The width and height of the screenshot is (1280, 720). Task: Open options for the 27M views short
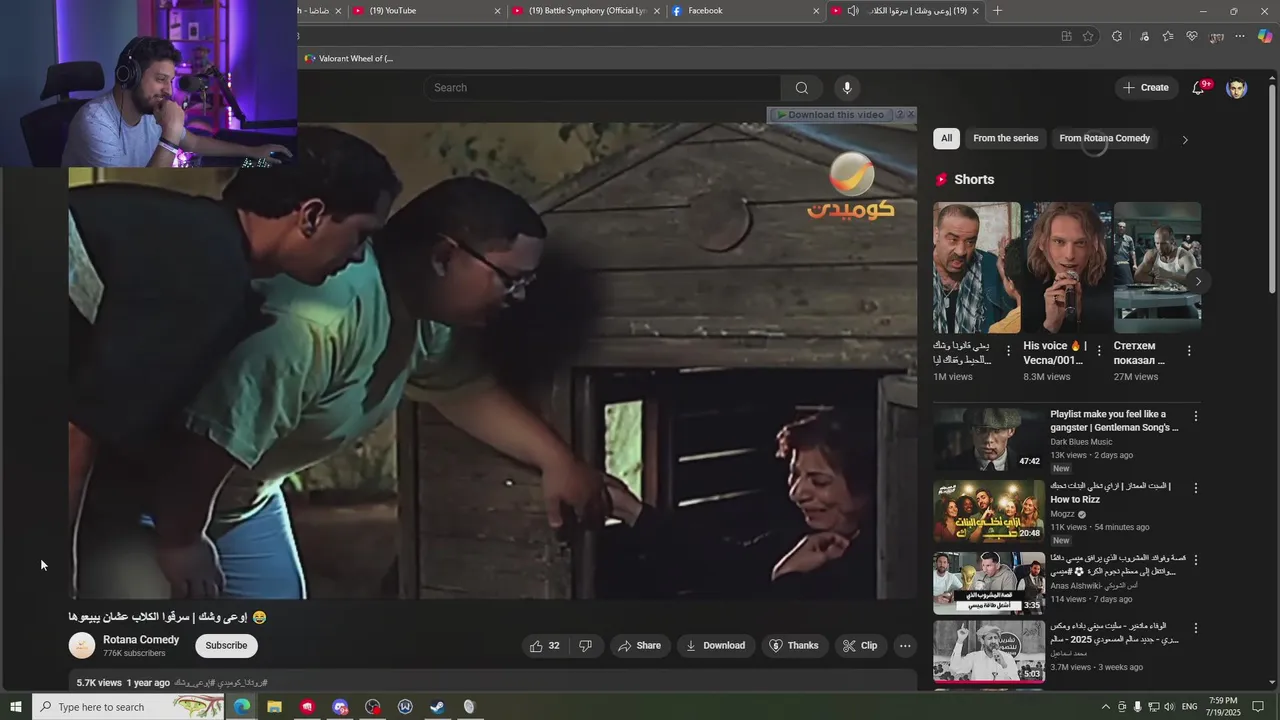(x=1189, y=351)
